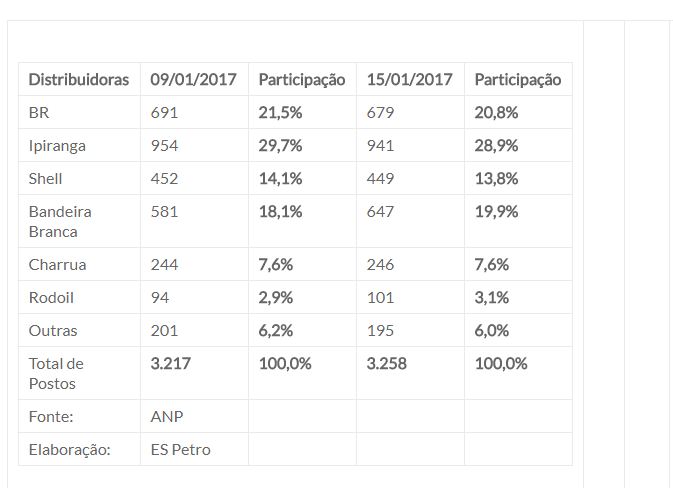Screen dimensions: 673x488
Task: Select the 3.217 total value
Action: pyautogui.click(x=170, y=364)
